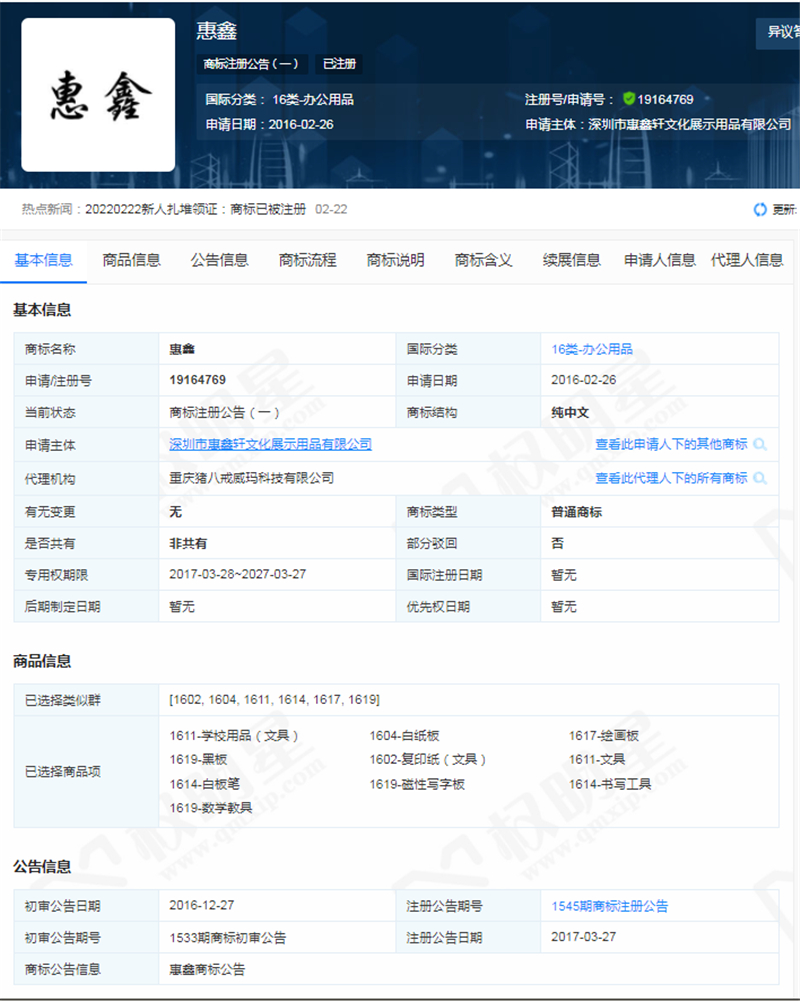Click the 异议 button in the header
This screenshot has height=1001, width=800.
point(778,33)
